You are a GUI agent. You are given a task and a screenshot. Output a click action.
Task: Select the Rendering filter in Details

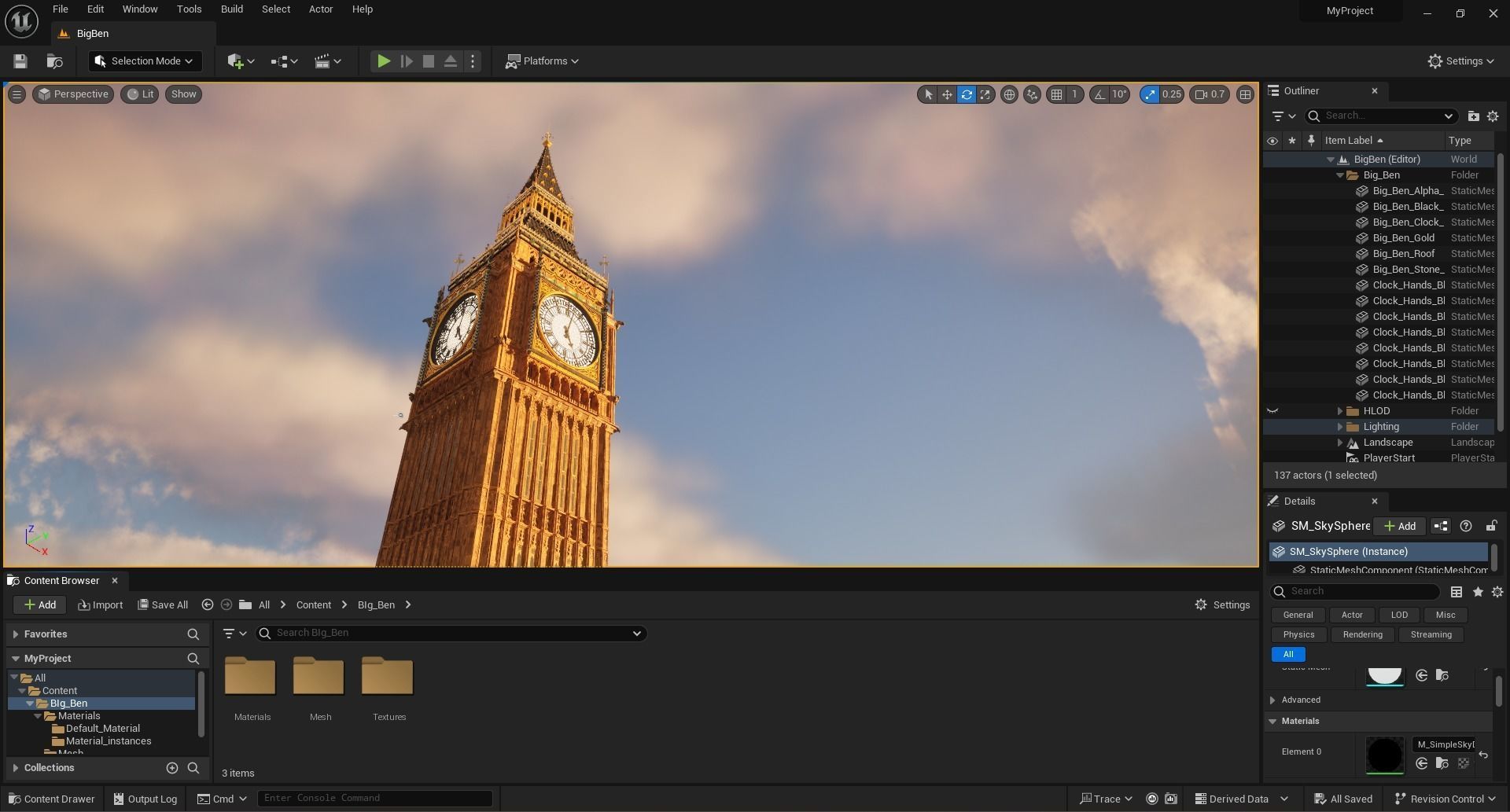pyautogui.click(x=1363, y=635)
